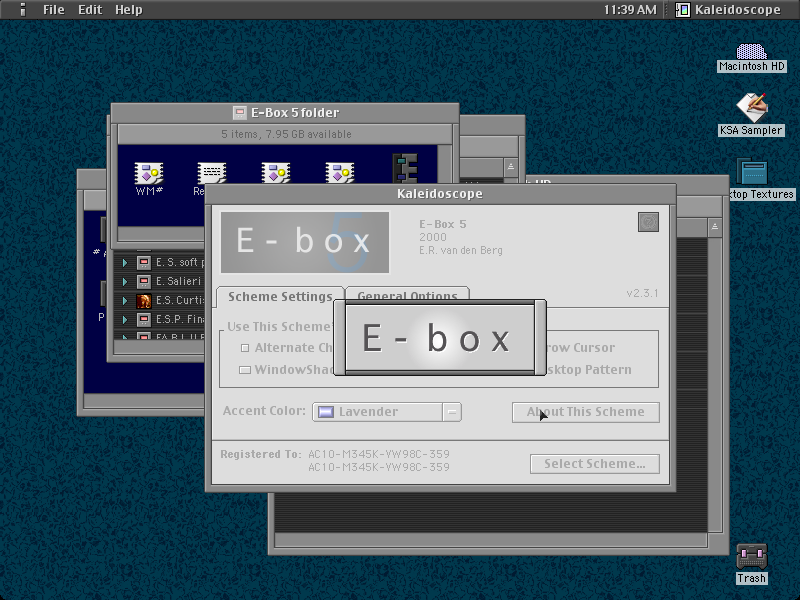
Task: Dismiss the large E-box splash banner
Action: (440, 338)
